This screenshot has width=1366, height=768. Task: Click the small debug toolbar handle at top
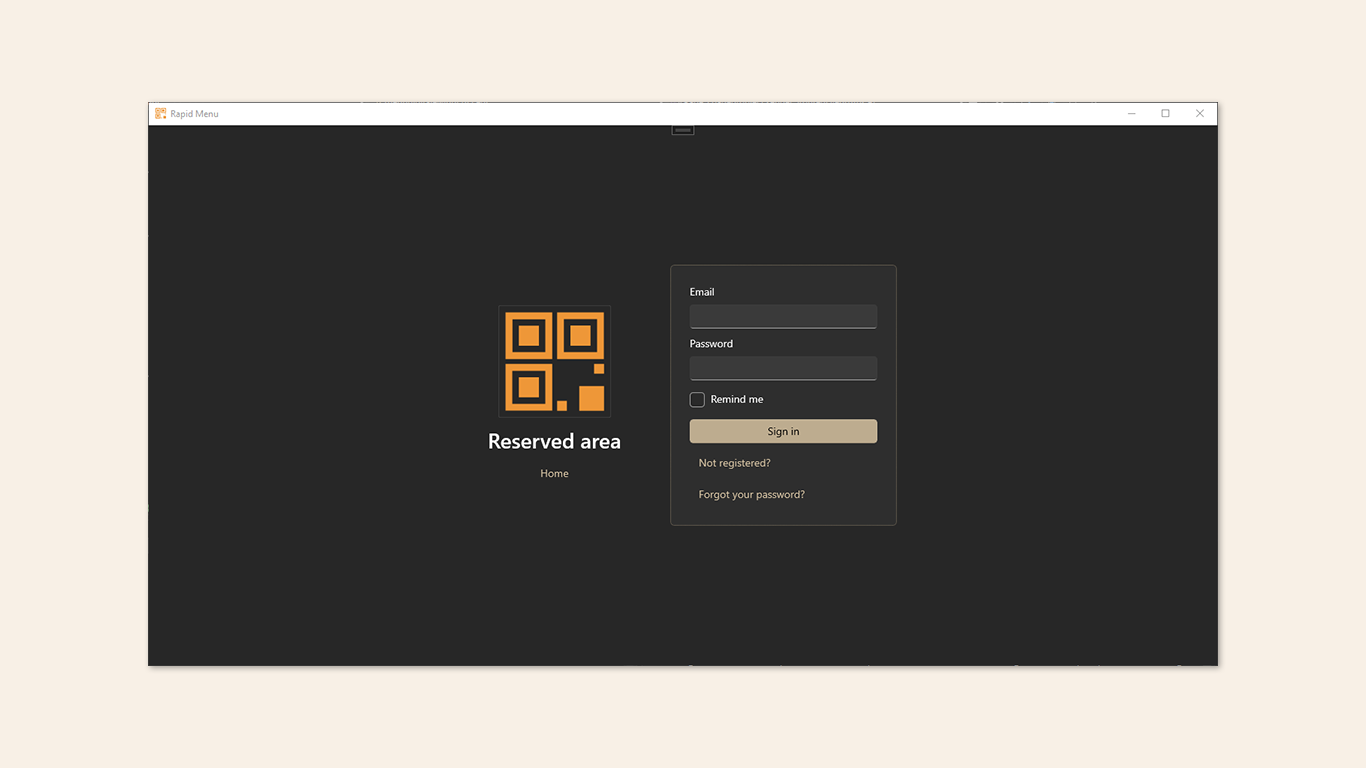click(683, 130)
